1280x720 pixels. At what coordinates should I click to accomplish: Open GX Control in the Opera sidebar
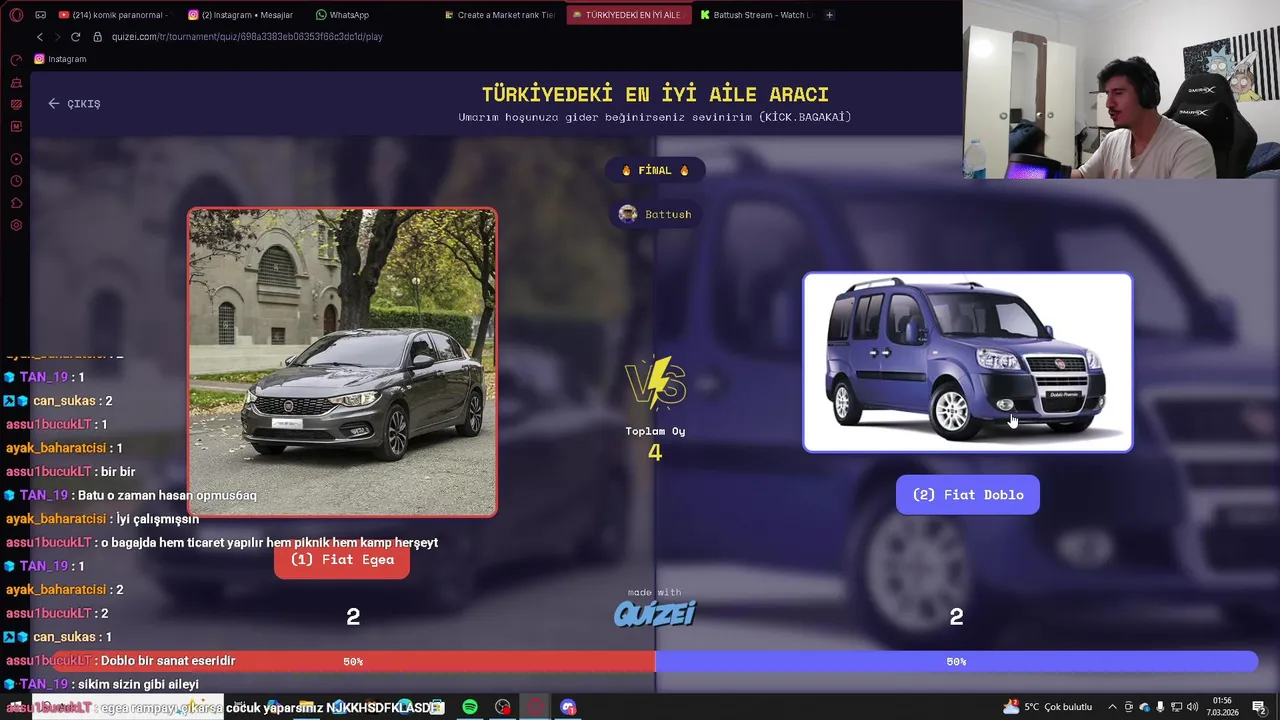(x=16, y=60)
